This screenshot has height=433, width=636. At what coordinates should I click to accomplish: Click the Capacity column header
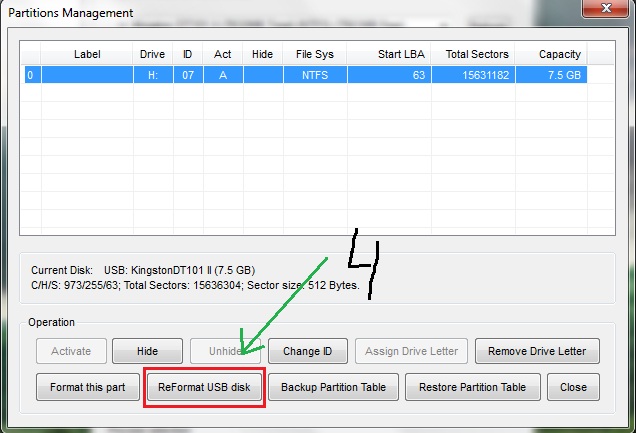coord(559,54)
